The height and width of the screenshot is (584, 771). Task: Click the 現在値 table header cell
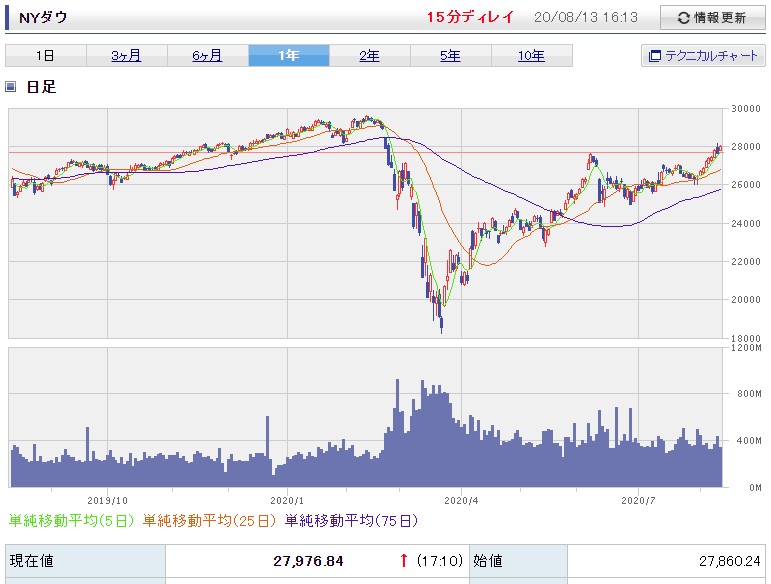(86, 561)
